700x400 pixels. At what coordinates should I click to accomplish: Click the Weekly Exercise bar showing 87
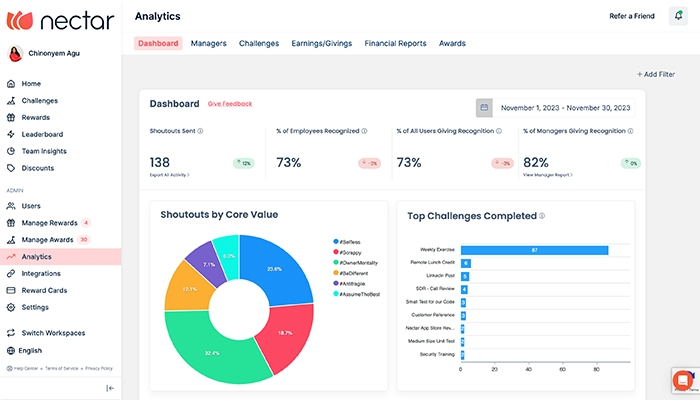point(534,250)
